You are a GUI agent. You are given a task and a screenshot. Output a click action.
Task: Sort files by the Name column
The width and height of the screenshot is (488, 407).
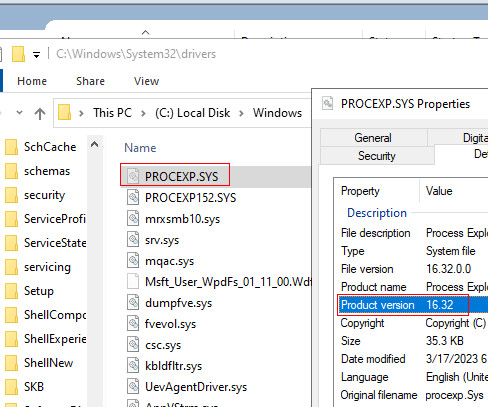(x=140, y=148)
